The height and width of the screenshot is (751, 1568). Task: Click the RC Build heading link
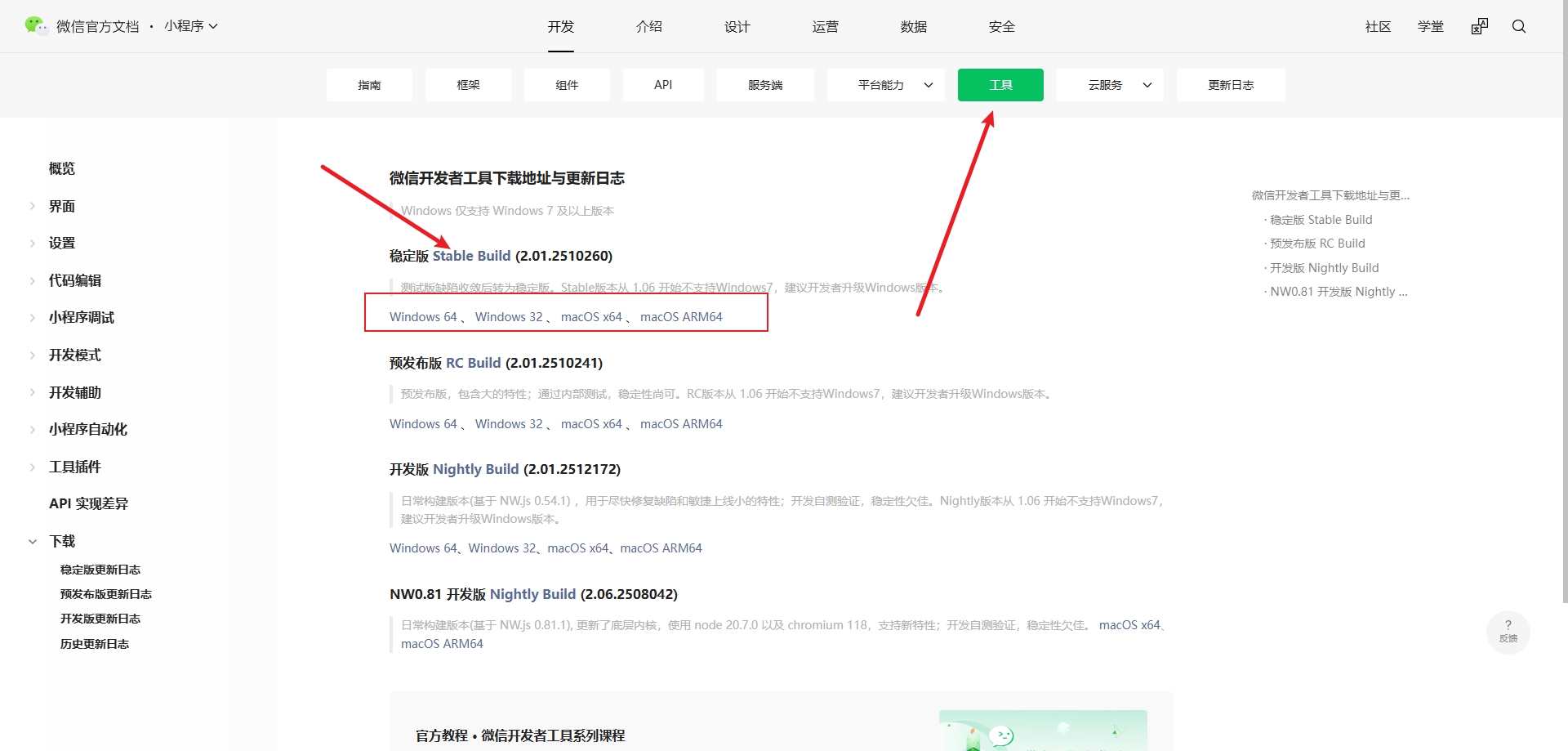point(473,363)
